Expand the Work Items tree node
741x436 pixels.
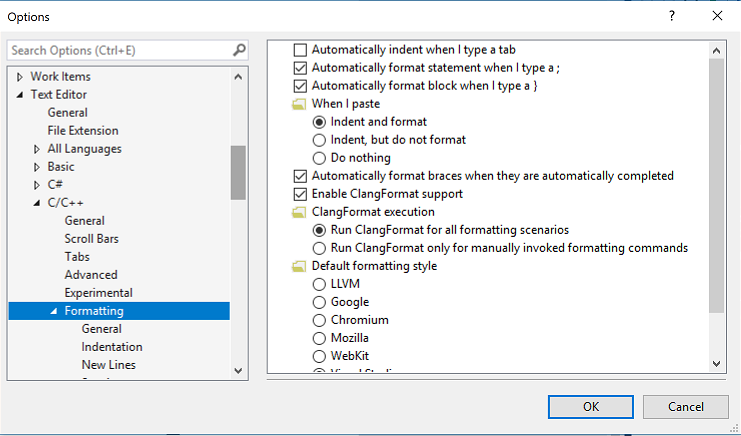tap(21, 77)
